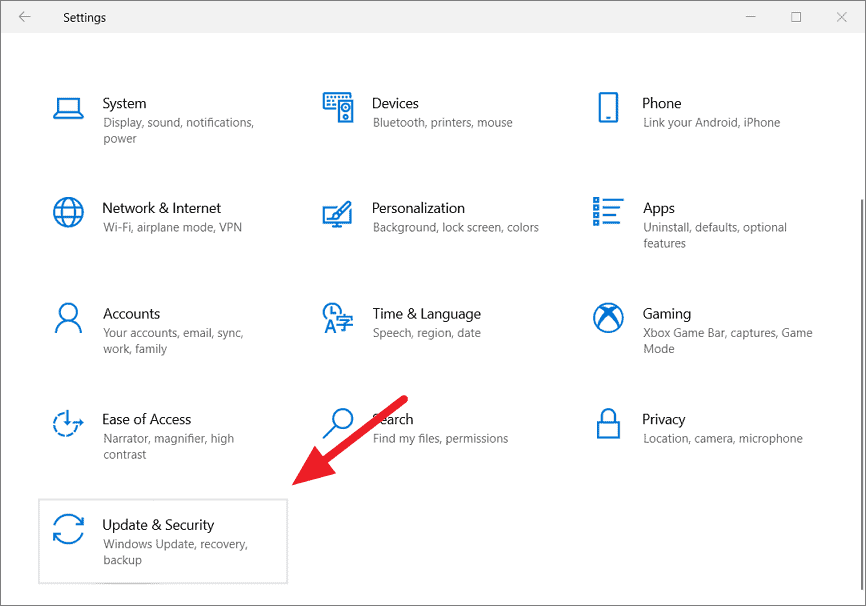Click the Gaming Xbox icon
This screenshot has height=606, width=866.
pos(608,318)
